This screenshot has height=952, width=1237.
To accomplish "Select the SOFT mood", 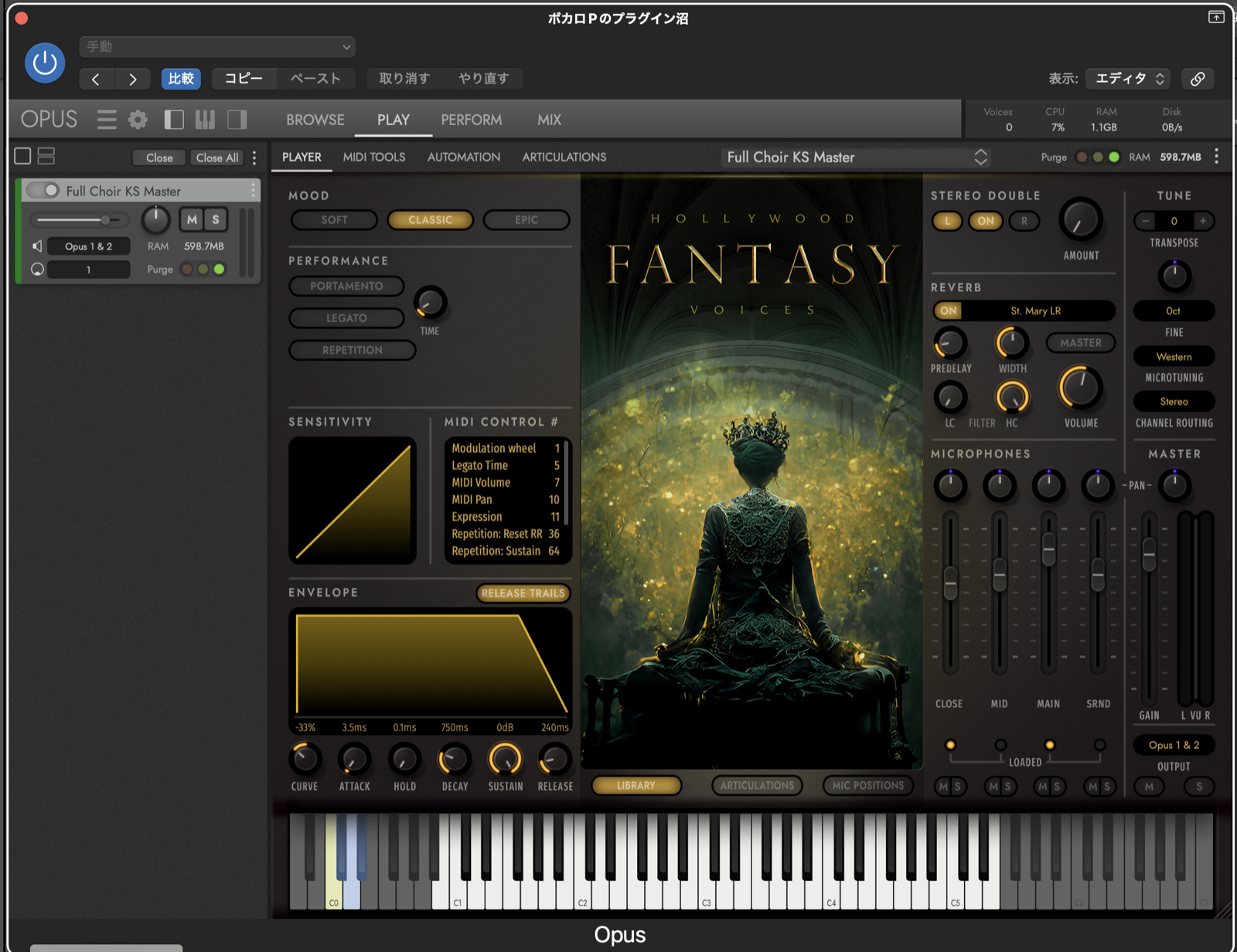I will (x=334, y=220).
